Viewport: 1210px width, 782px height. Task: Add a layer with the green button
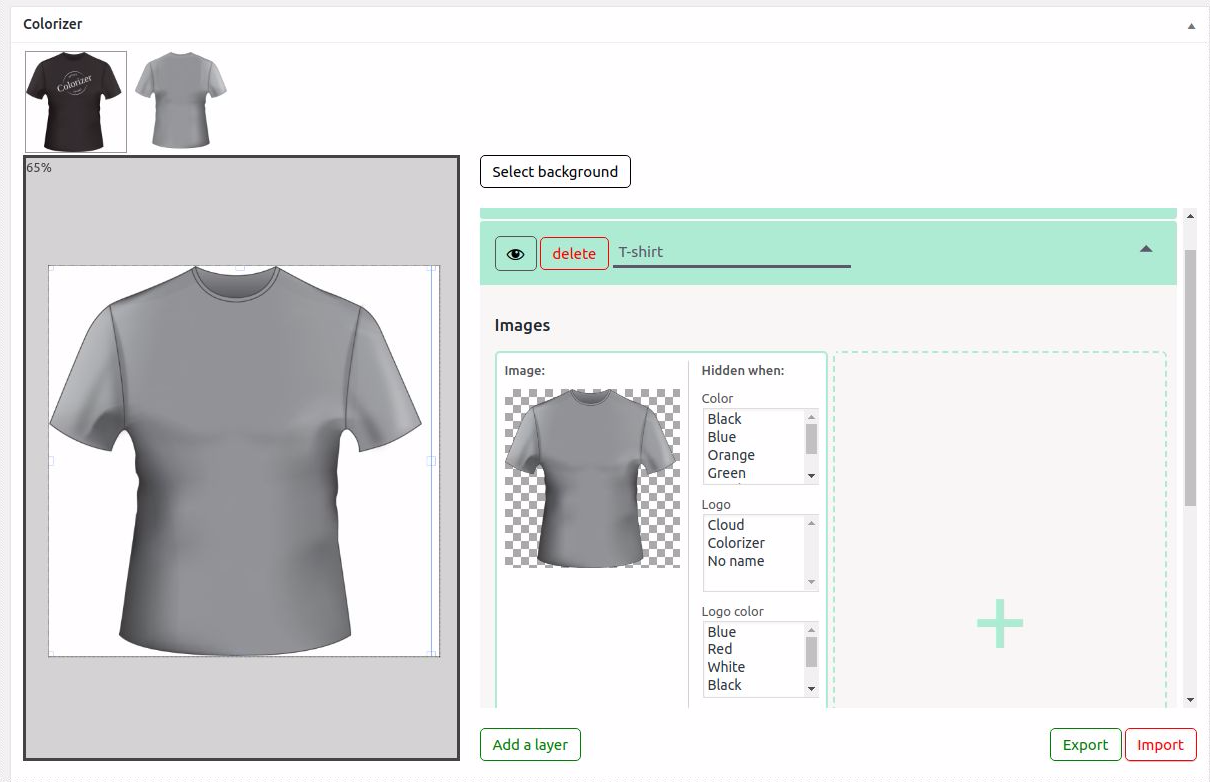(530, 744)
